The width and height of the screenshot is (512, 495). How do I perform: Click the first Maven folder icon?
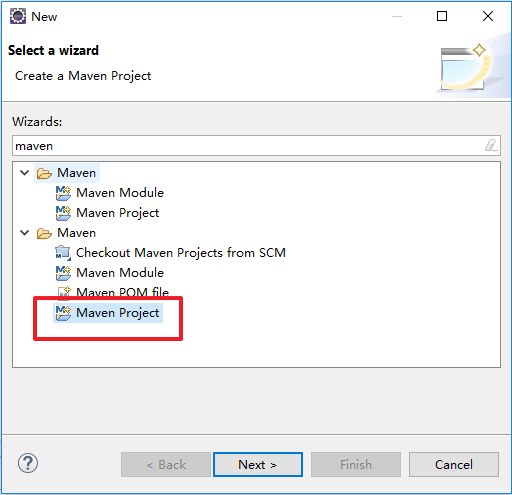point(44,173)
